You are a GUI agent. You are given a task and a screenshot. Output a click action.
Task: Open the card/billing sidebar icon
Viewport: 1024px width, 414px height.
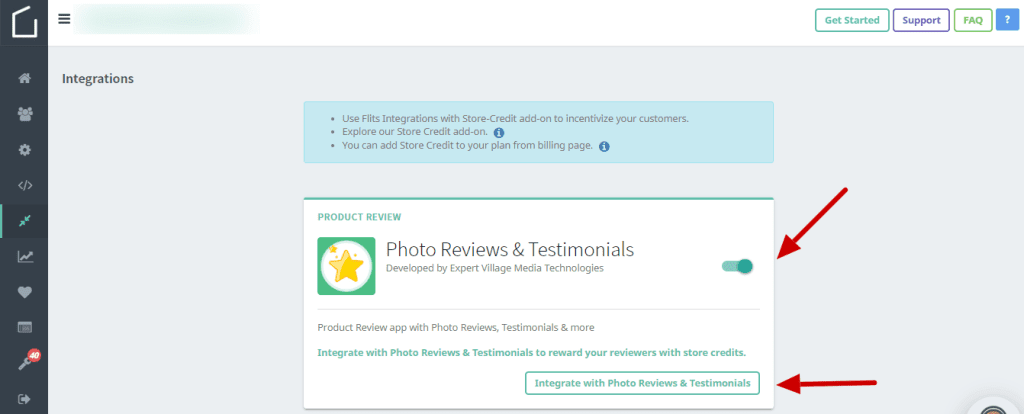[25, 327]
